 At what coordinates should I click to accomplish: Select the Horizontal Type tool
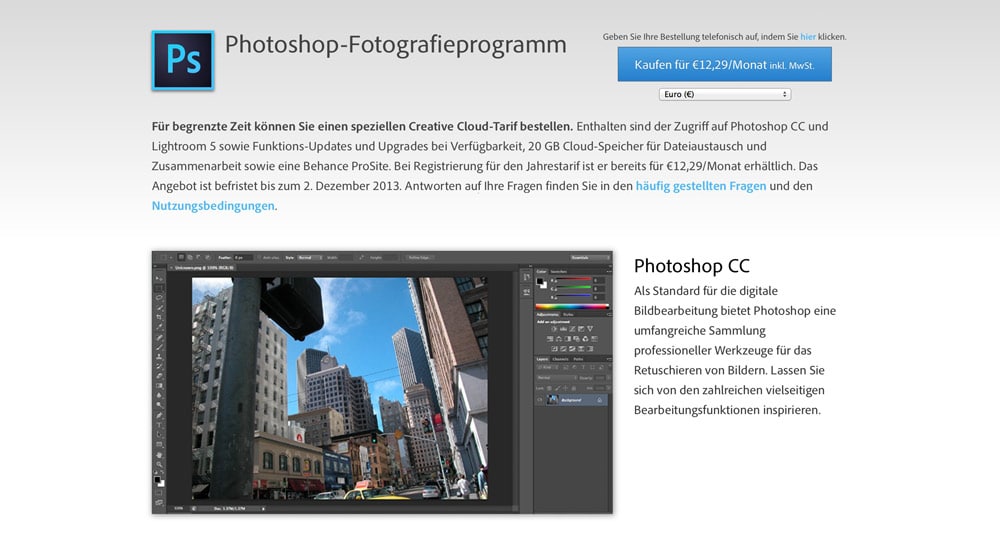pyautogui.click(x=159, y=425)
